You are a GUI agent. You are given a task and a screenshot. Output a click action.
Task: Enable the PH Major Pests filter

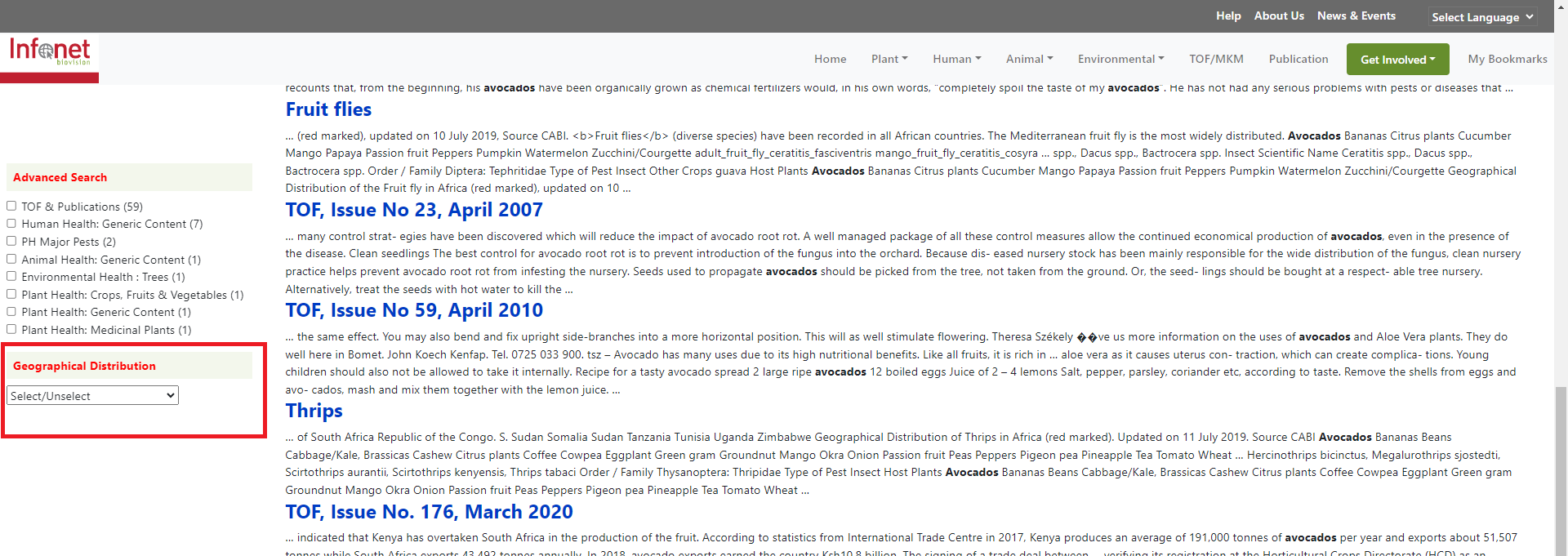[x=11, y=242]
